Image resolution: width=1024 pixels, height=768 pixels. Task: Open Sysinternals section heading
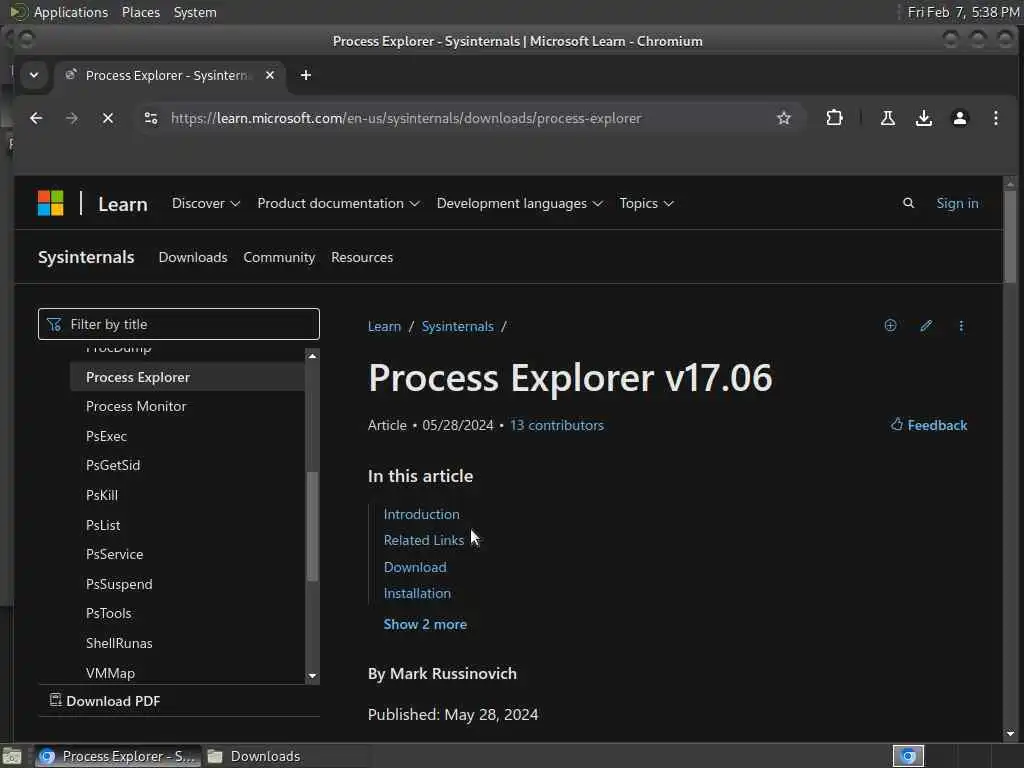tap(86, 257)
